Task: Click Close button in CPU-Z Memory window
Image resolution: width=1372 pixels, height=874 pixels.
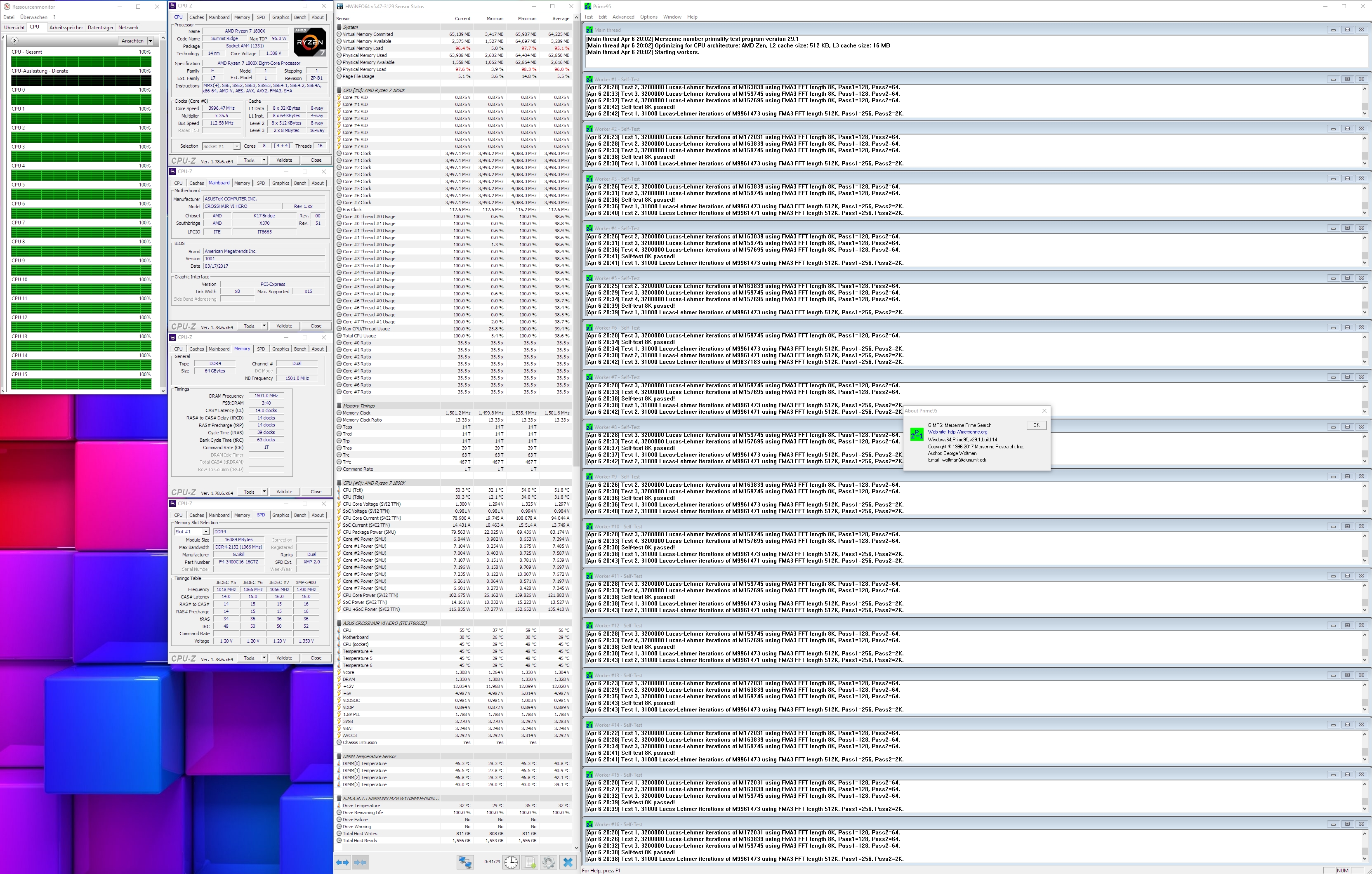Action: [316, 492]
